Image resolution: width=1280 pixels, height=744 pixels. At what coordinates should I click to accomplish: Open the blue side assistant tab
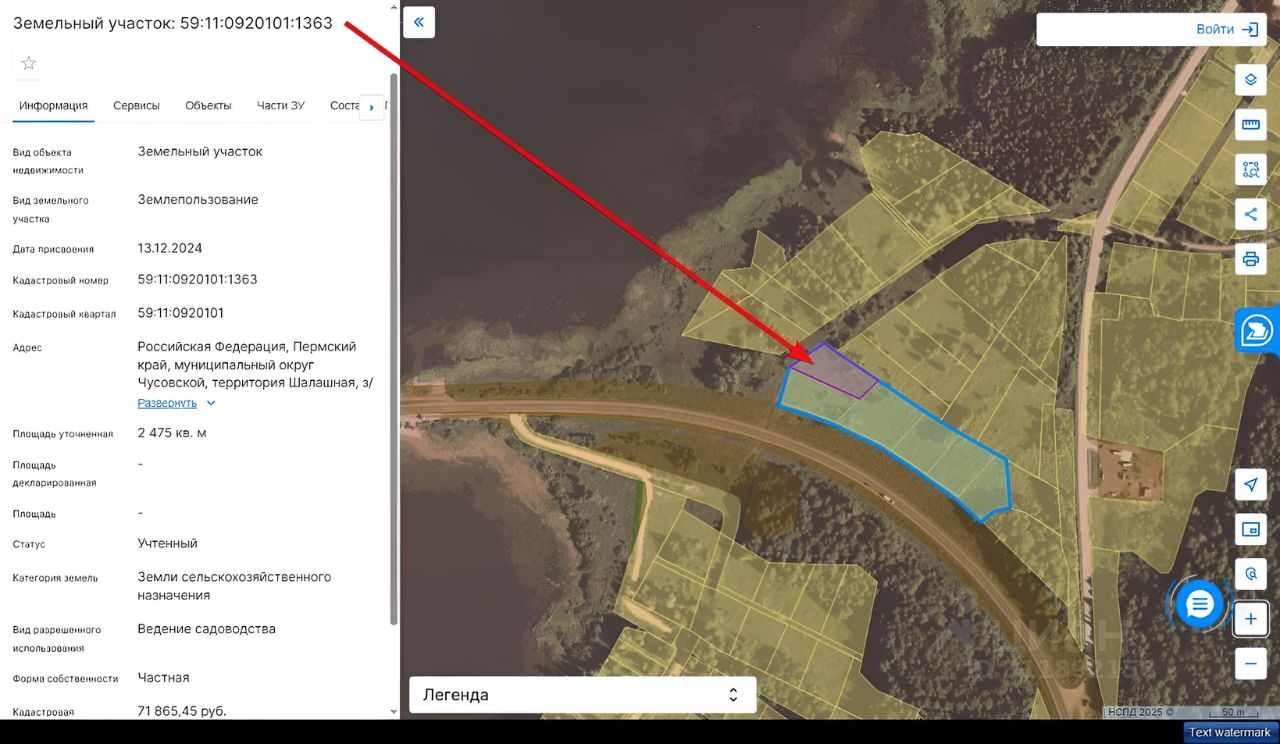(x=1258, y=330)
